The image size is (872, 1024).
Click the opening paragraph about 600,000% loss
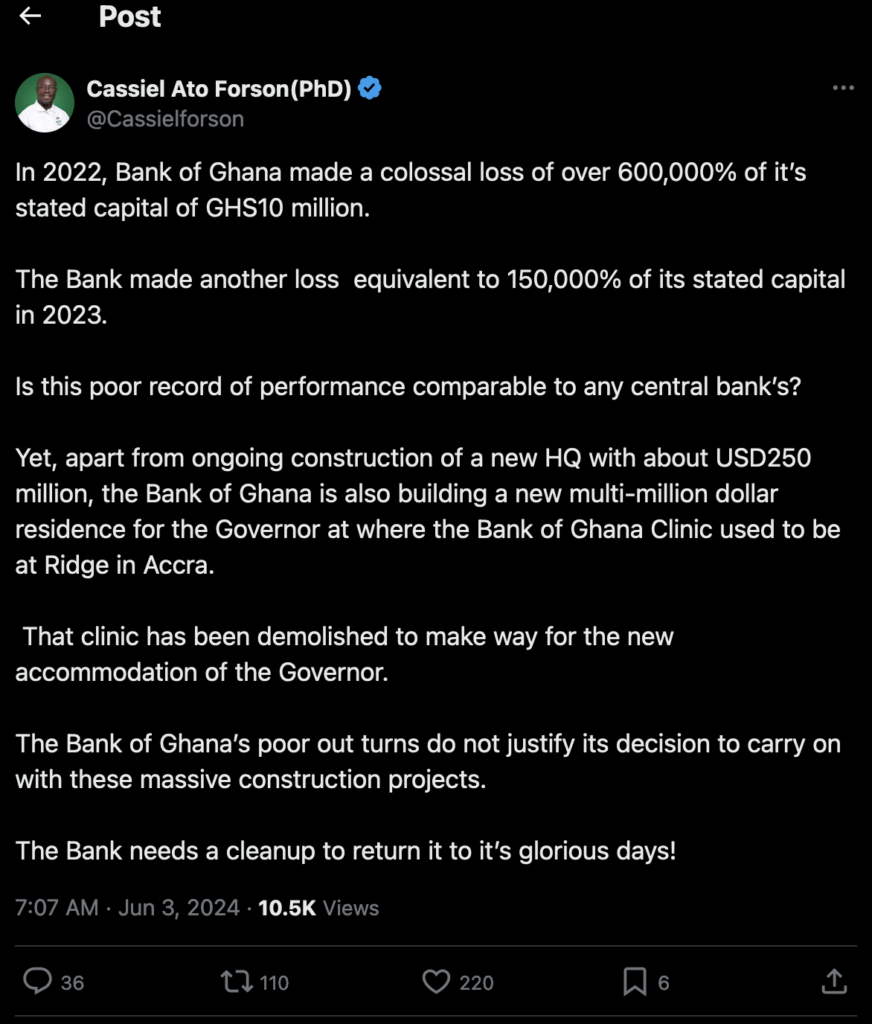click(410, 190)
